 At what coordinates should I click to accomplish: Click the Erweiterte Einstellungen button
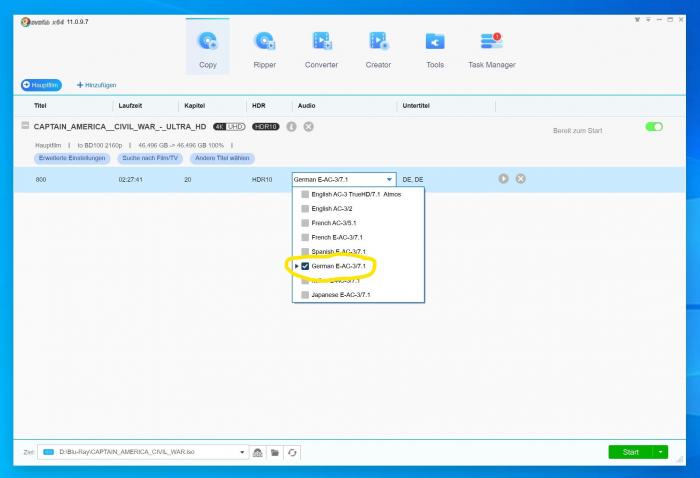tap(72, 158)
